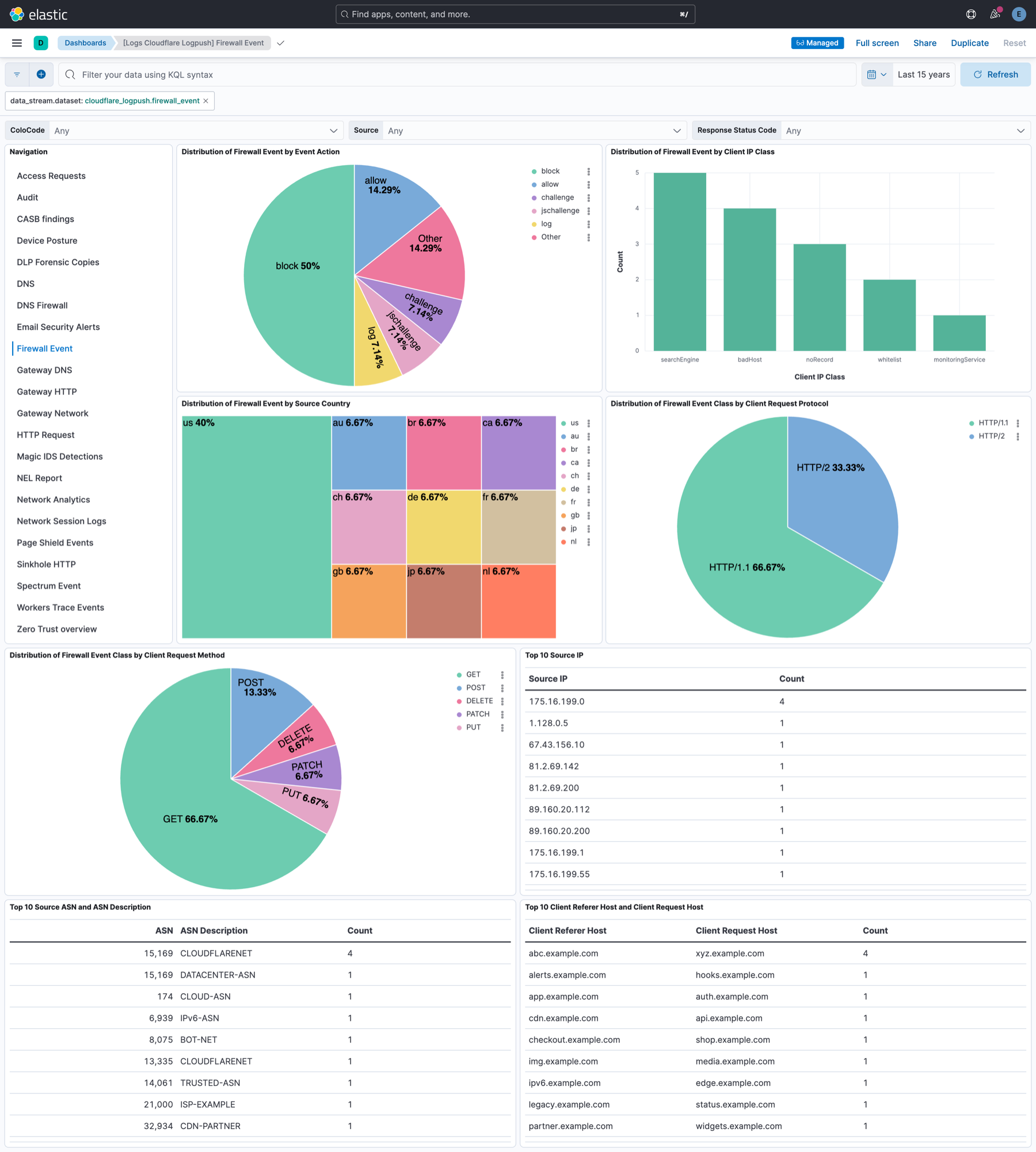Click the green D space avatar
1036x1152 pixels.
point(41,43)
